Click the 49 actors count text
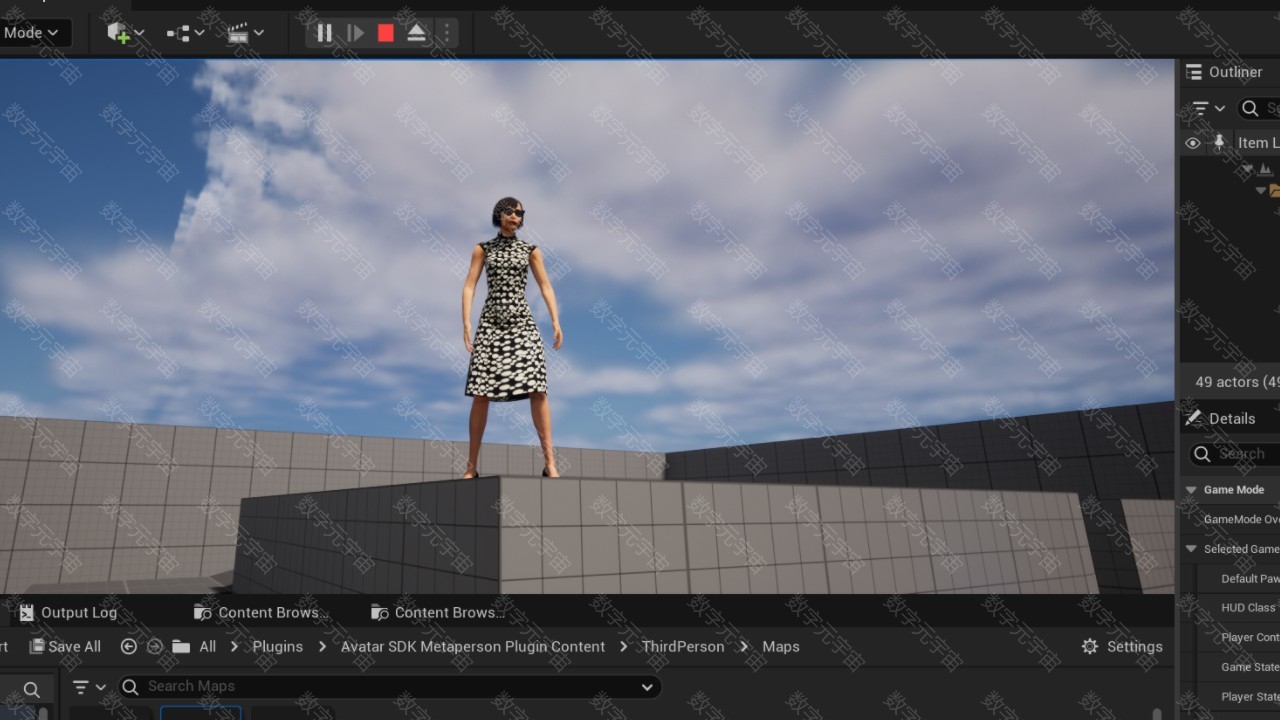Viewport: 1280px width, 720px height. click(x=1238, y=382)
